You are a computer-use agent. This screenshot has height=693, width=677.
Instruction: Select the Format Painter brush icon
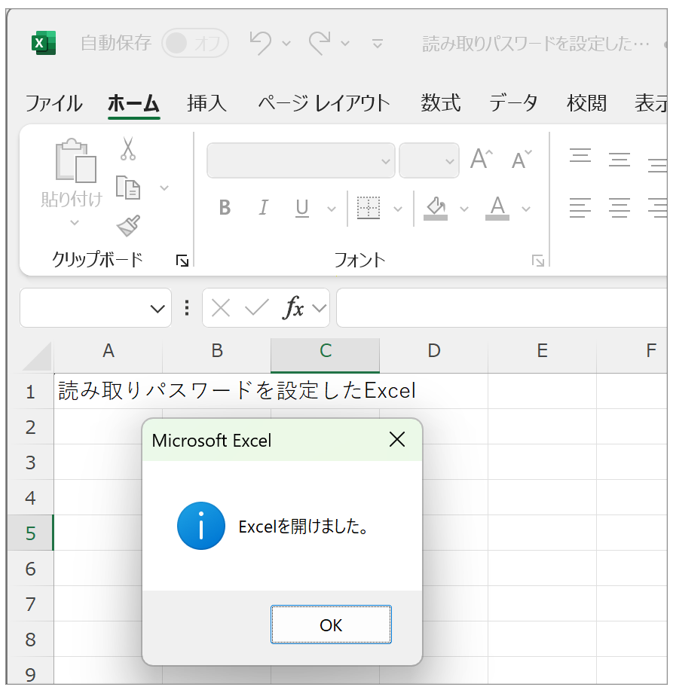[x=129, y=226]
